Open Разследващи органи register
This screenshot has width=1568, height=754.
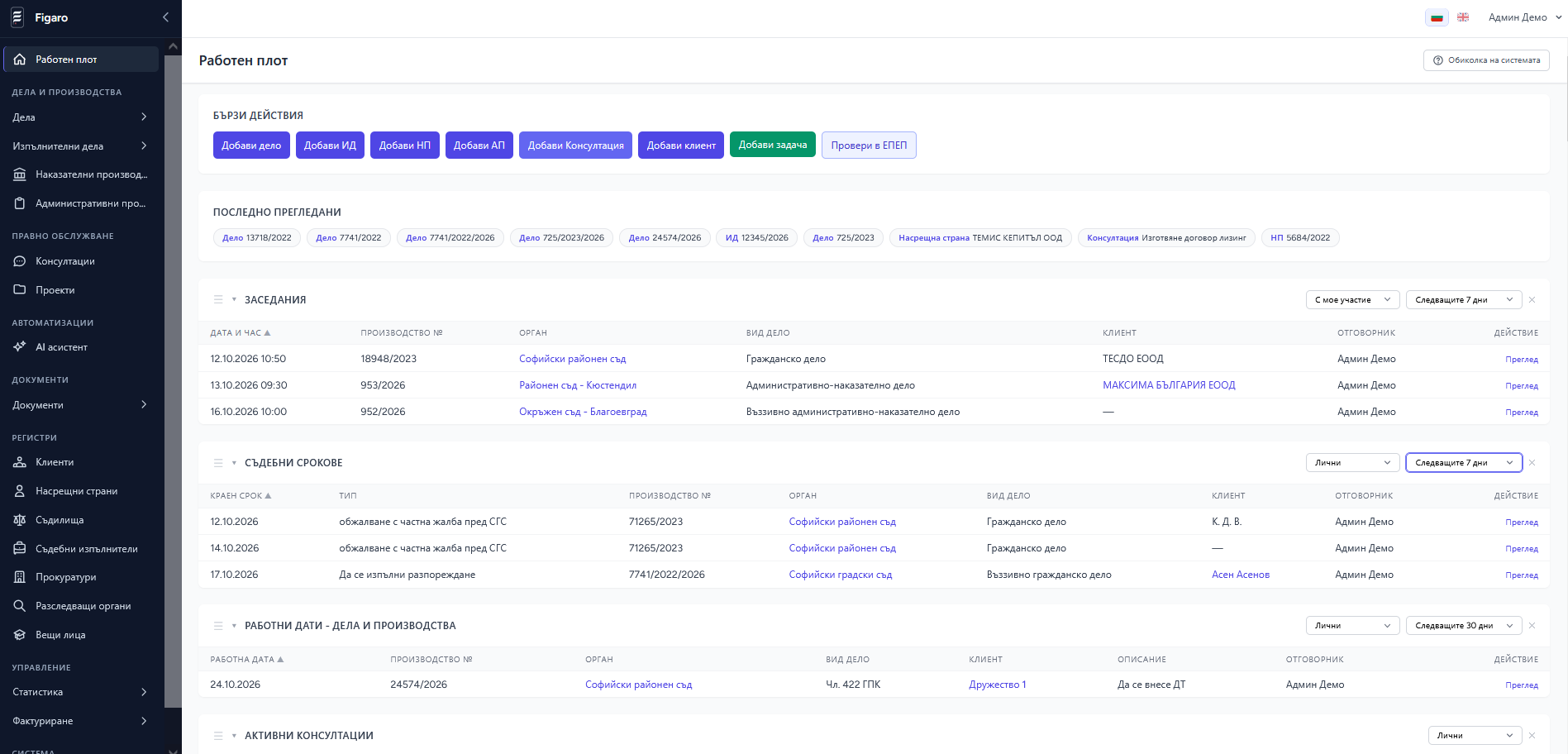pos(81,606)
